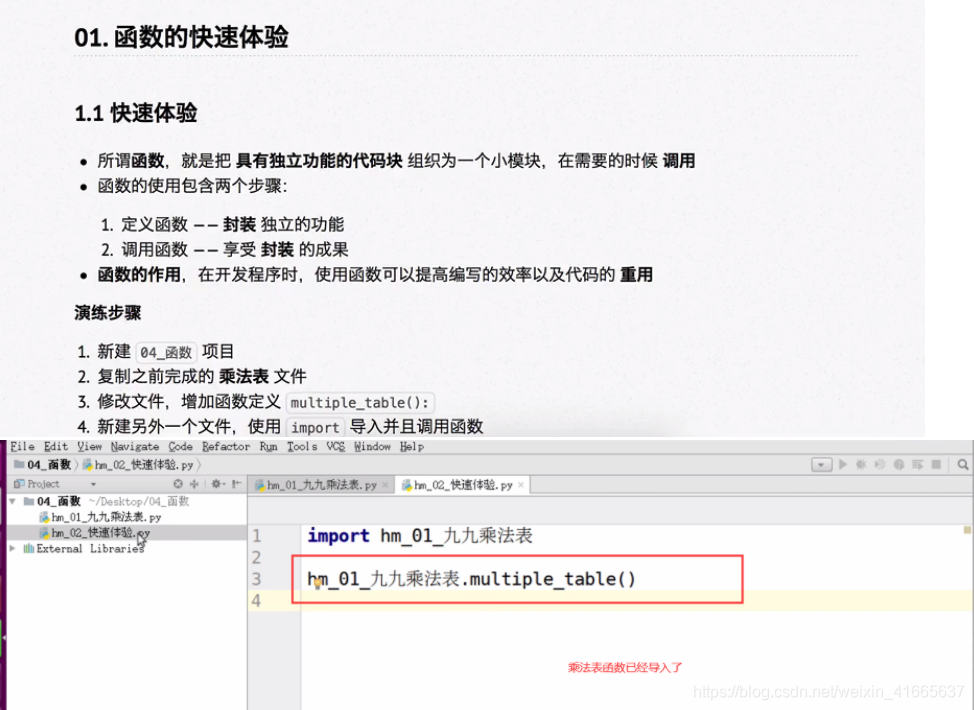Open Search Everywhere with the magnifier icon

point(962,464)
